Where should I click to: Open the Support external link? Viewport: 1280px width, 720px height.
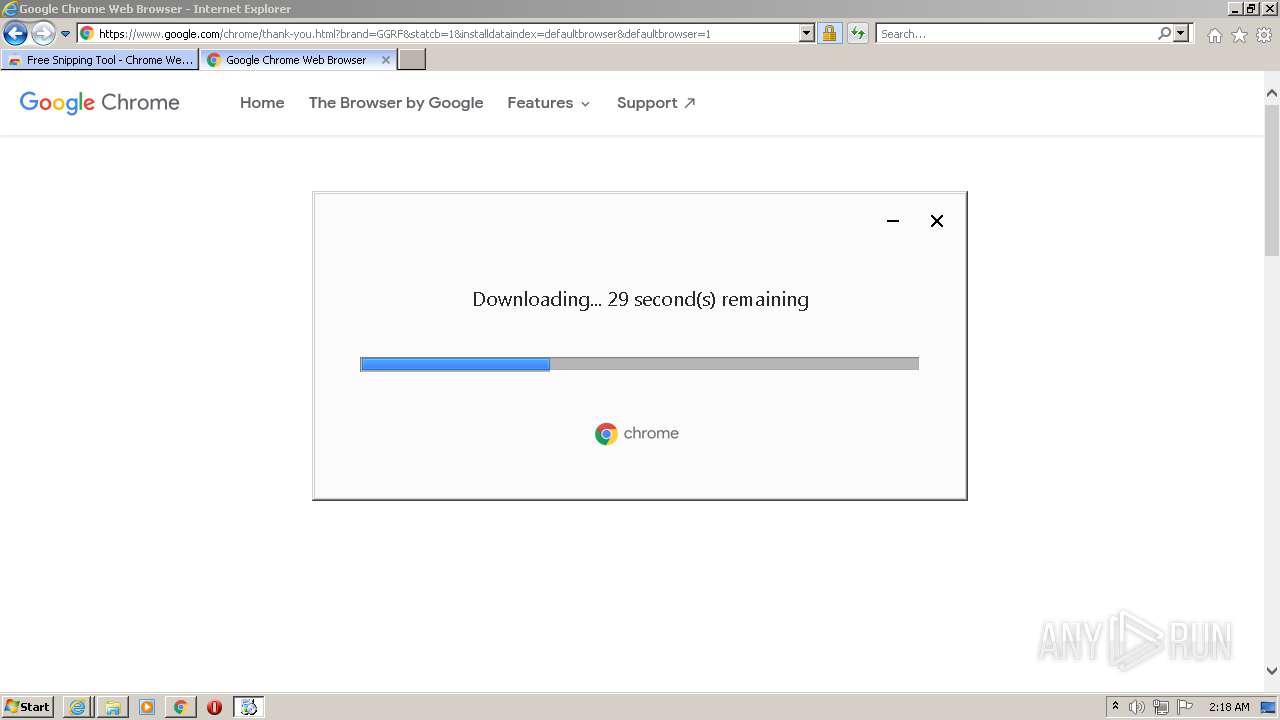656,103
